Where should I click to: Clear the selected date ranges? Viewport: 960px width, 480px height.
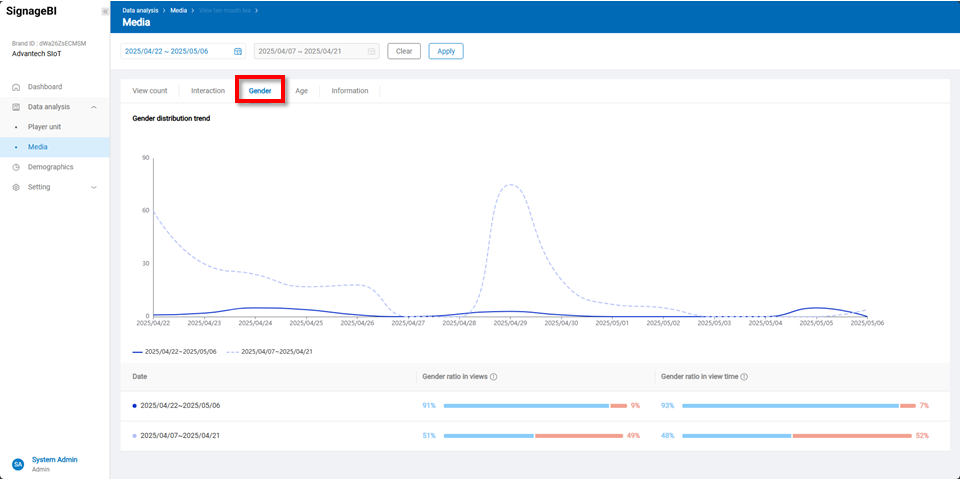click(404, 51)
